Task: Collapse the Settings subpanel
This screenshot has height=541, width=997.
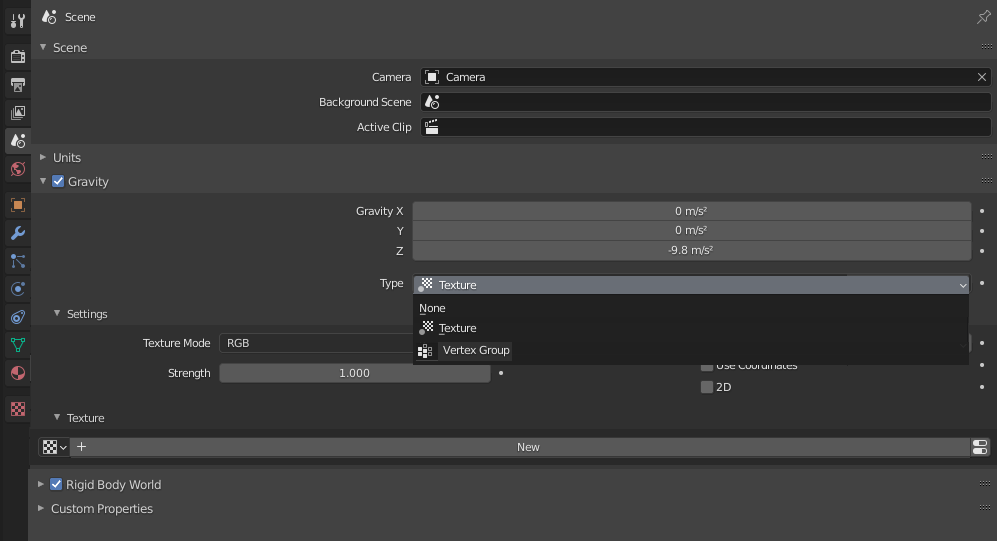Action: click(57, 313)
